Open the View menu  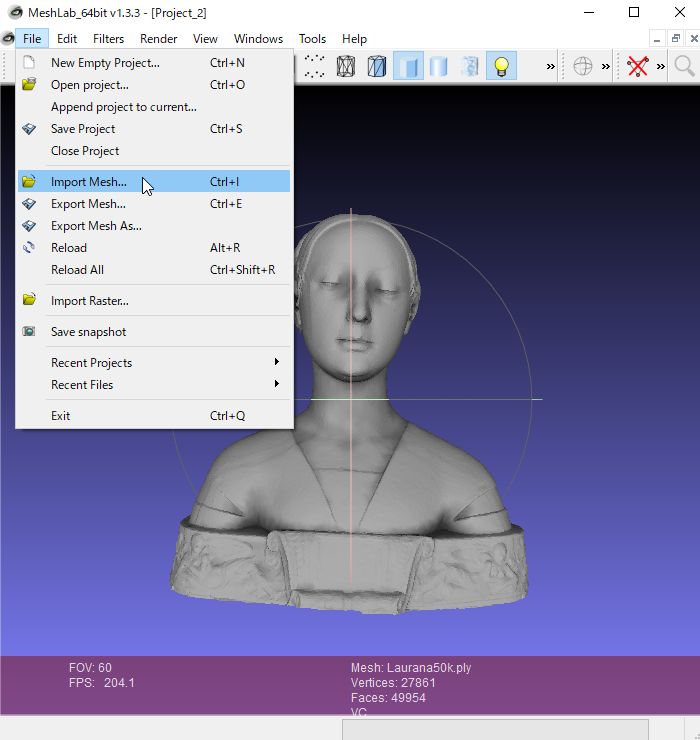coord(205,39)
